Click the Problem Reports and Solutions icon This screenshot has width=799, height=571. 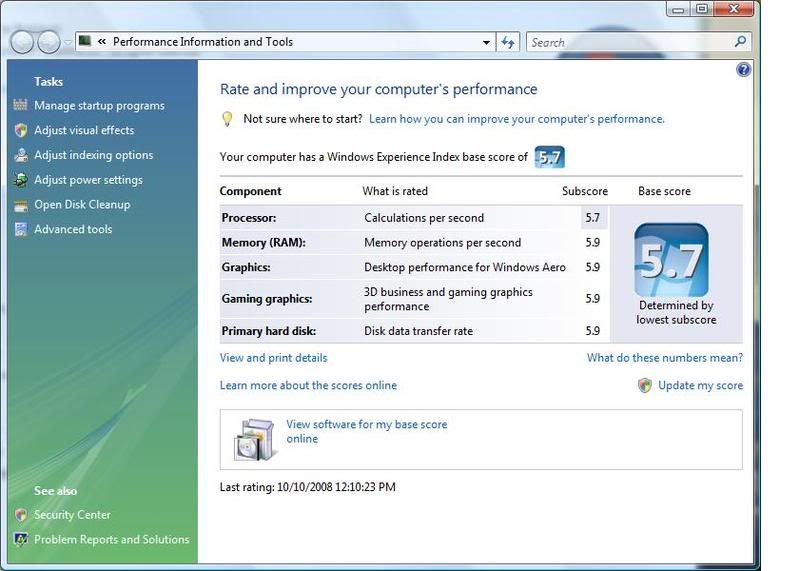coord(21,539)
